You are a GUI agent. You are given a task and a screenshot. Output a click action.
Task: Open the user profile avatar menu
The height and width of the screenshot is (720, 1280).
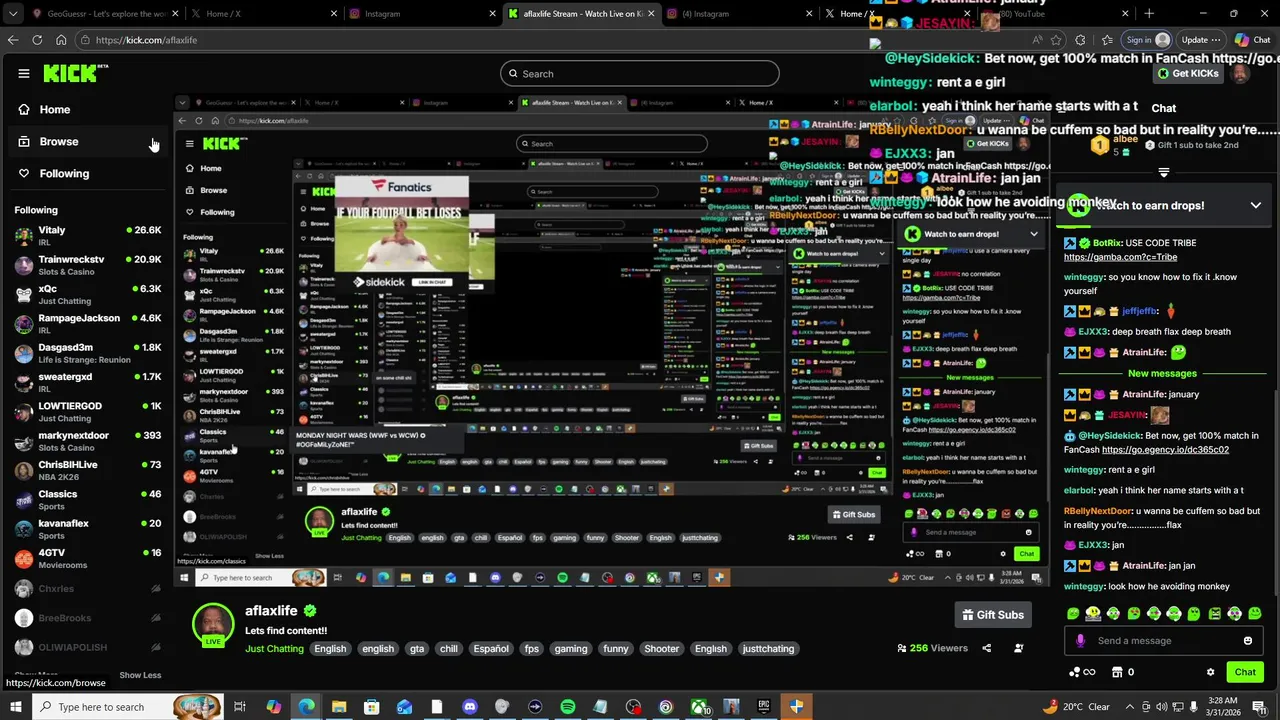pyautogui.click(x=1240, y=73)
